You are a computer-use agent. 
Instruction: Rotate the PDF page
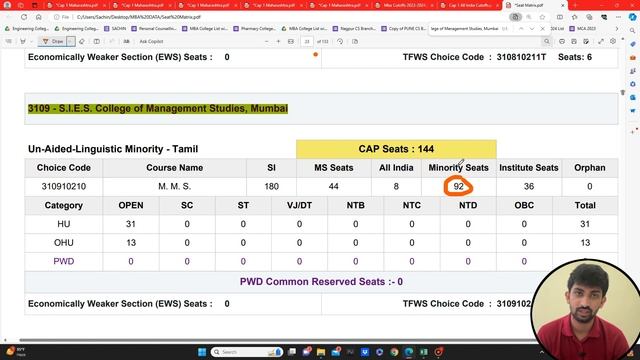(x=340, y=41)
